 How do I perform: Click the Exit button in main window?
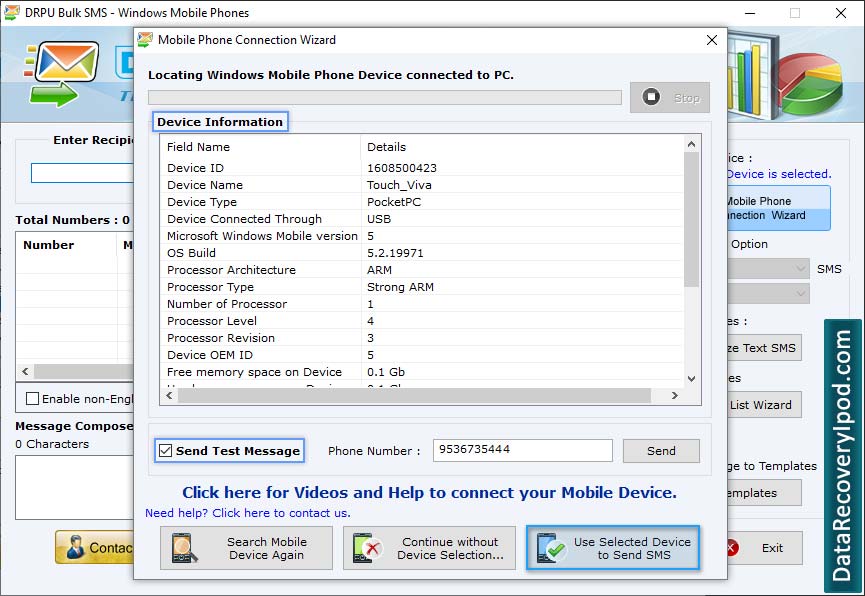[x=766, y=548]
